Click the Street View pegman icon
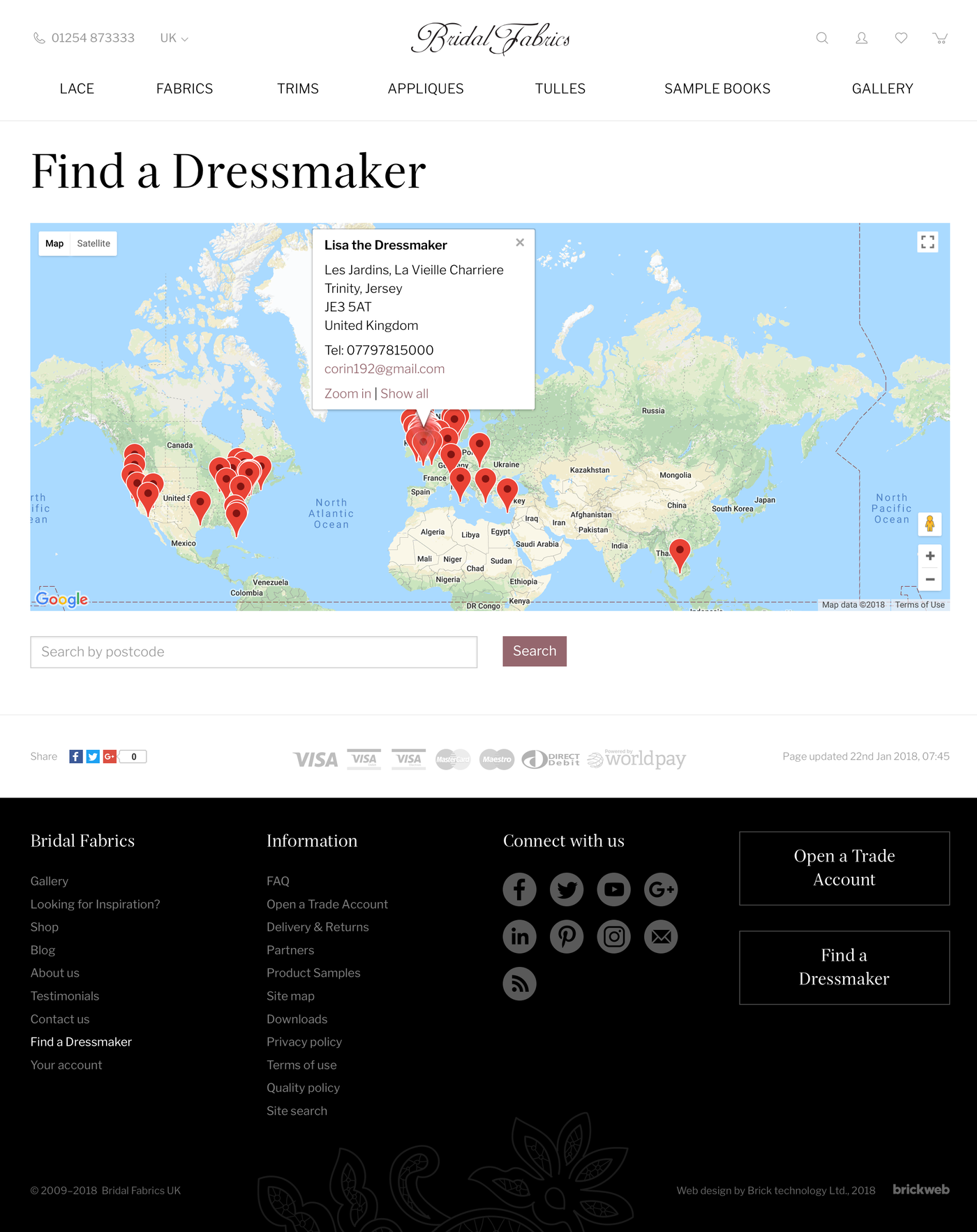Image resolution: width=977 pixels, height=1232 pixels. point(930,524)
